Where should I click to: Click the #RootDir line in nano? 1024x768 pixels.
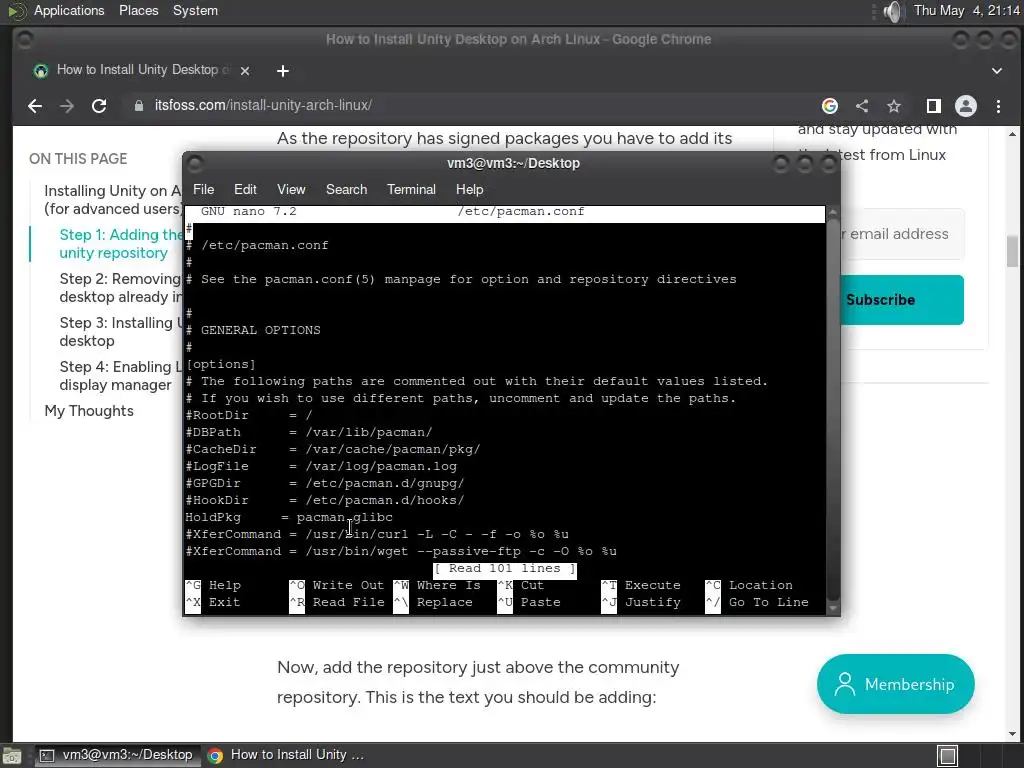[x=249, y=415]
